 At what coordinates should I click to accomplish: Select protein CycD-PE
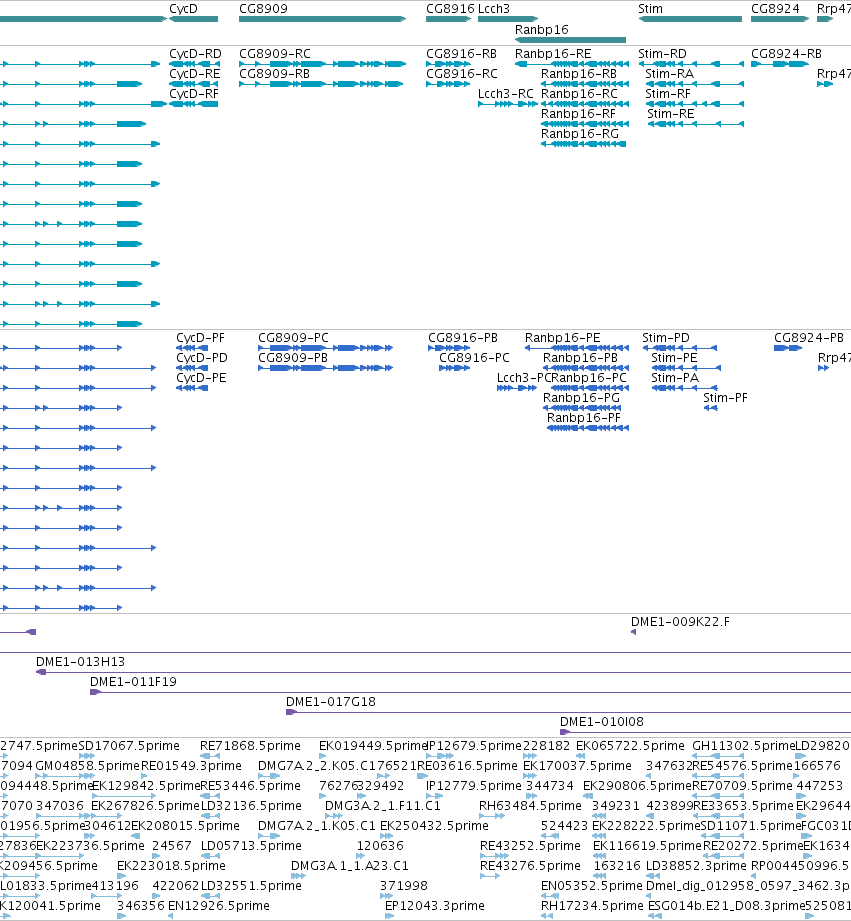(201, 378)
